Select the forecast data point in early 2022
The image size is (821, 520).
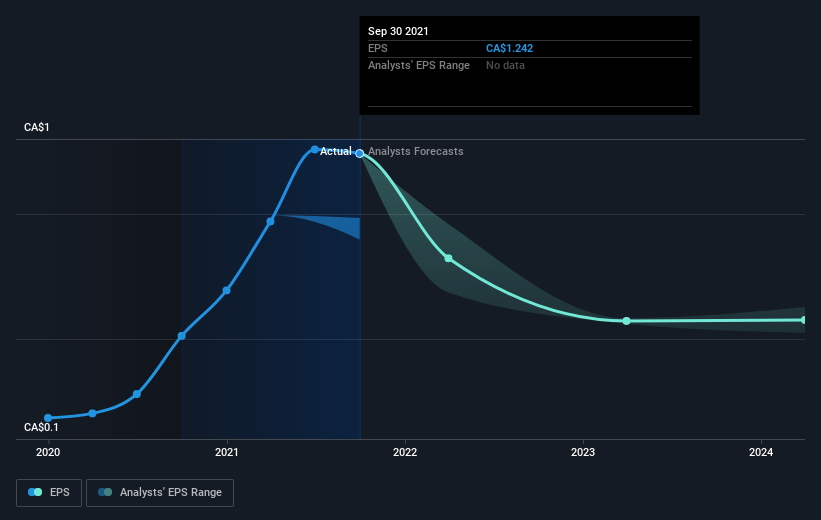pos(448,258)
